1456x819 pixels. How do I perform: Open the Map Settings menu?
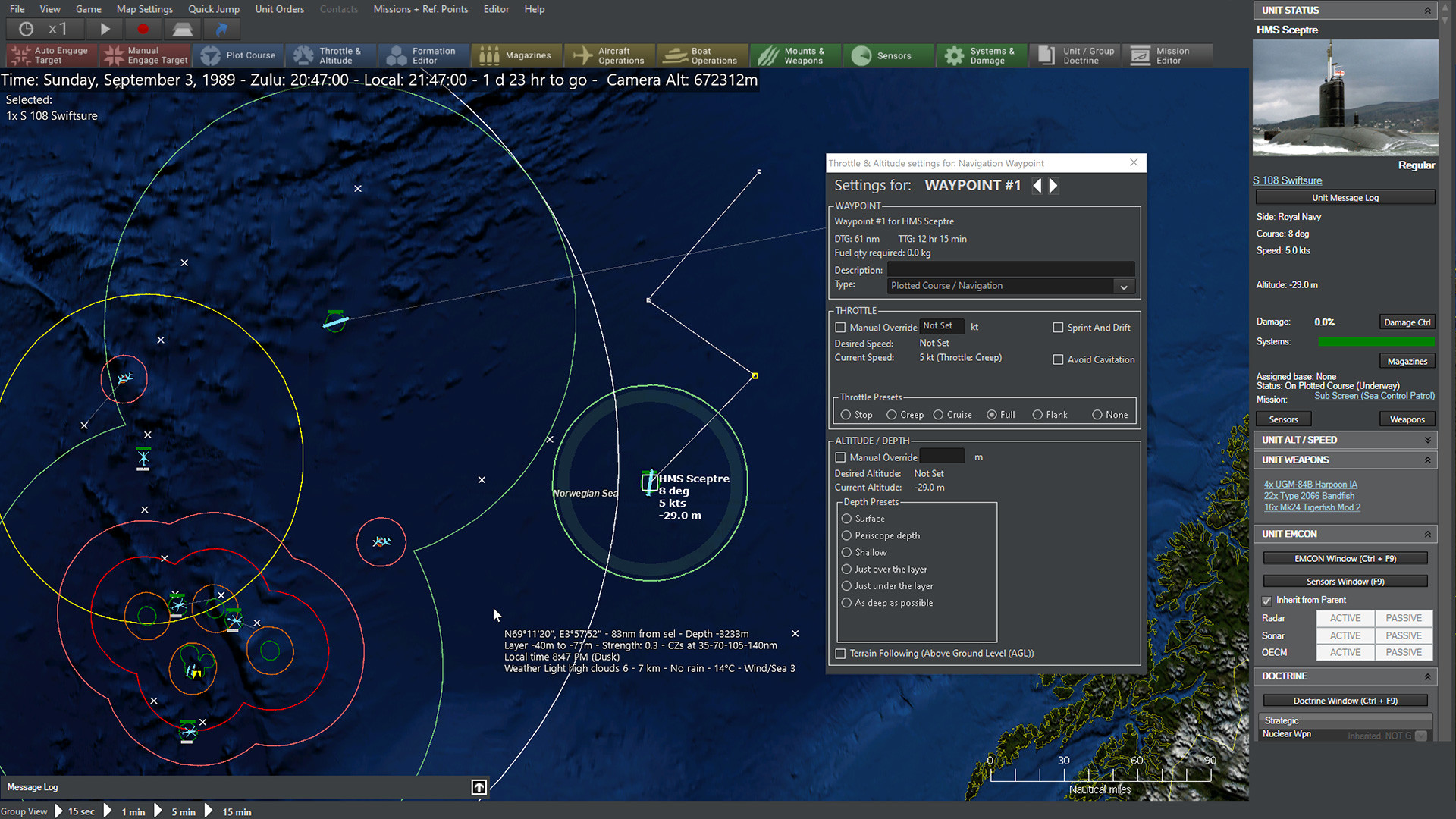tap(145, 9)
